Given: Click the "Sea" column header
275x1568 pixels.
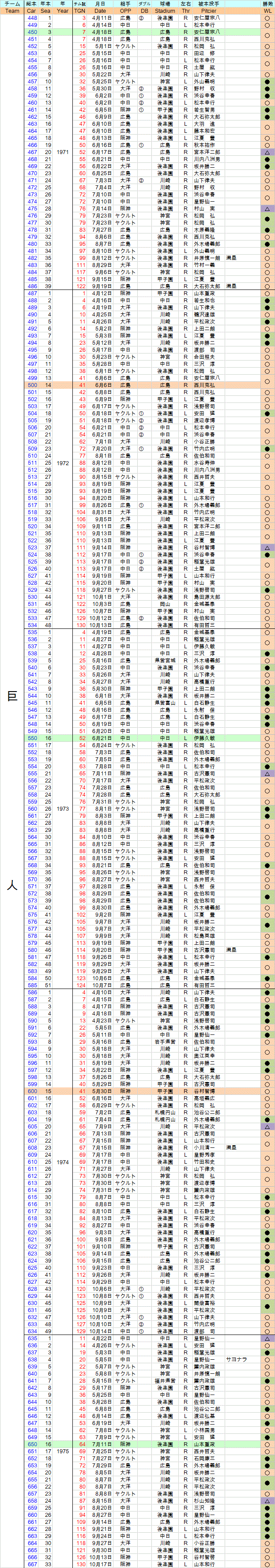Looking at the screenshot, I should coord(45,11).
